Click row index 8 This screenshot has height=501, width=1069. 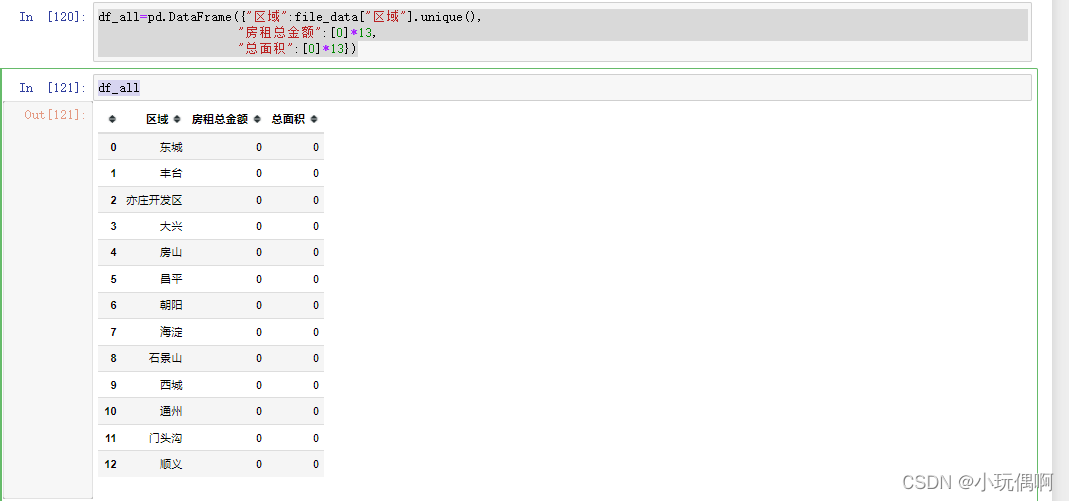[113, 359]
